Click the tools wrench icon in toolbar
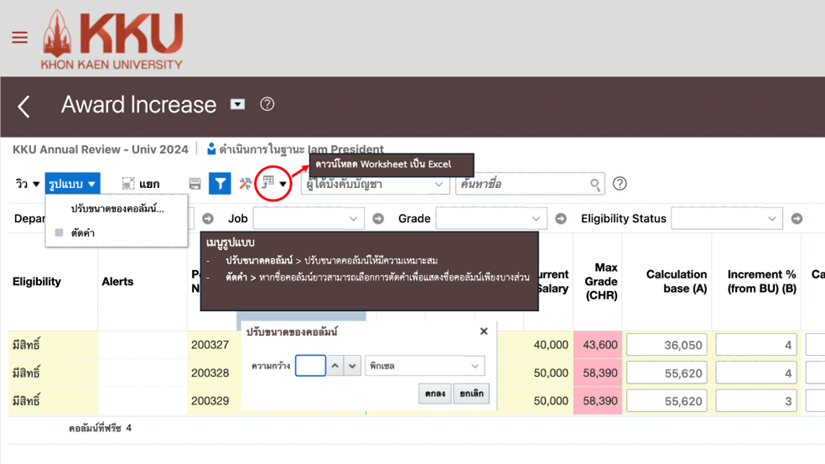The width and height of the screenshot is (825, 464). [x=245, y=184]
